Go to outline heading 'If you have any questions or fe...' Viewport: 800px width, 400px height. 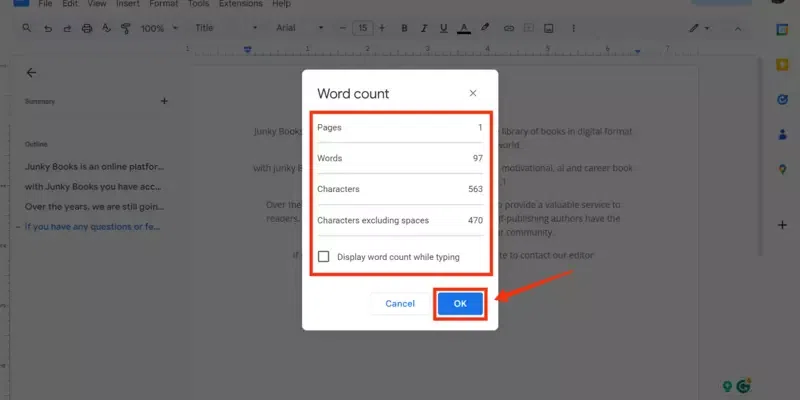pos(92,227)
